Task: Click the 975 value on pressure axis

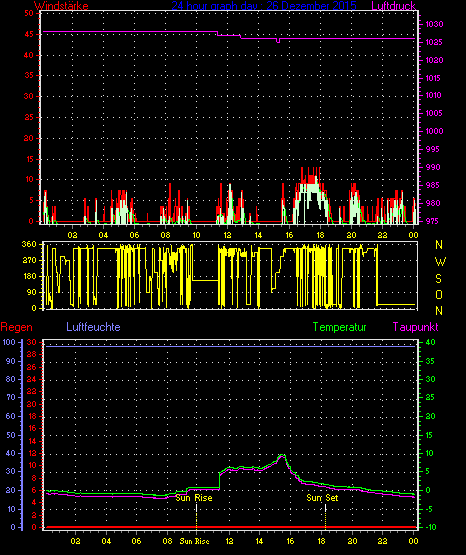Action: pyautogui.click(x=432, y=221)
